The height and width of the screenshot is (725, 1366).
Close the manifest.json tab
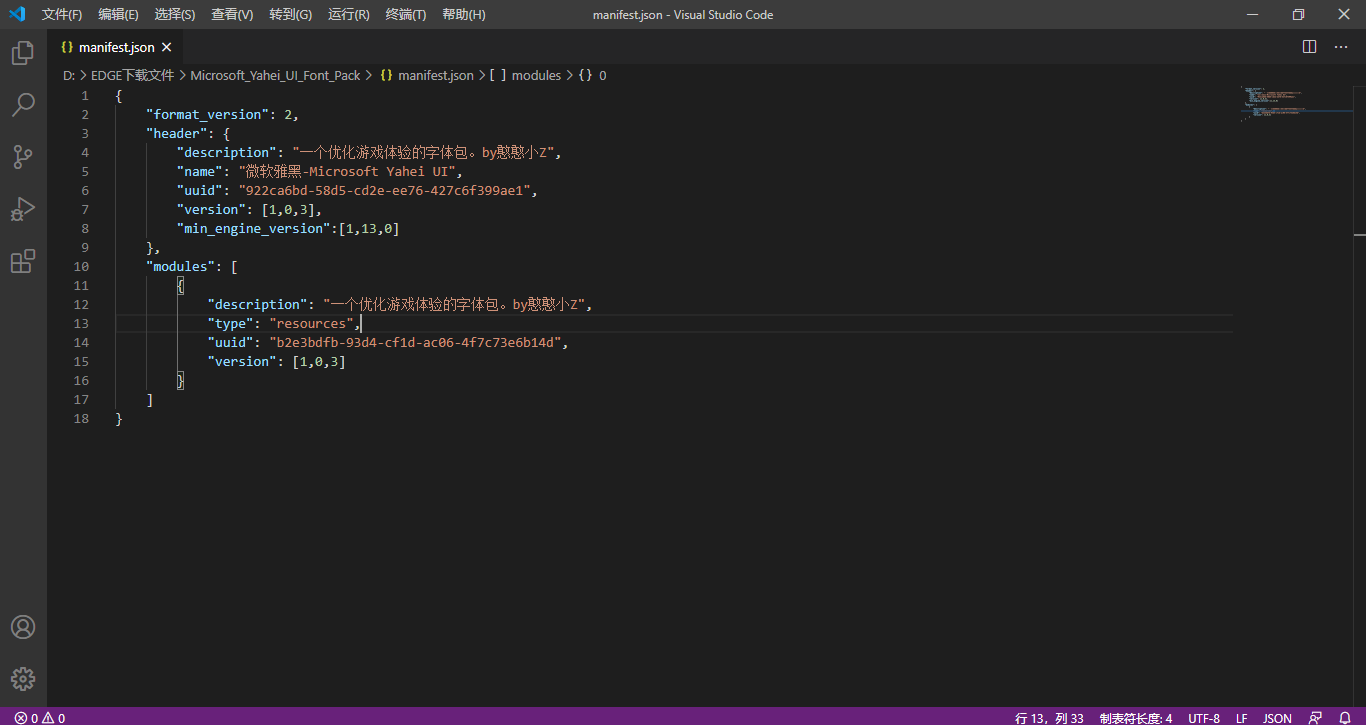click(x=167, y=47)
